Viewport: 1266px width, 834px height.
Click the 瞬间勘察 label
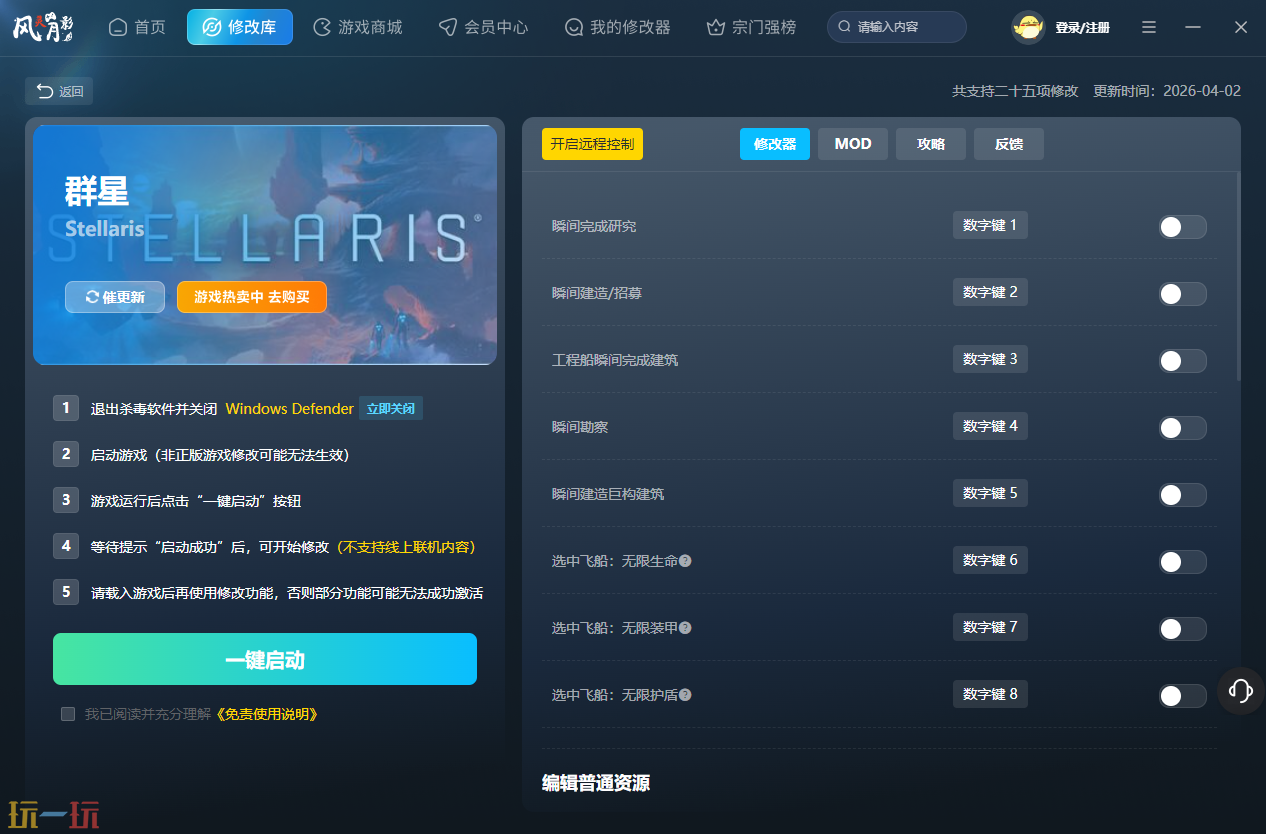[x=580, y=428]
